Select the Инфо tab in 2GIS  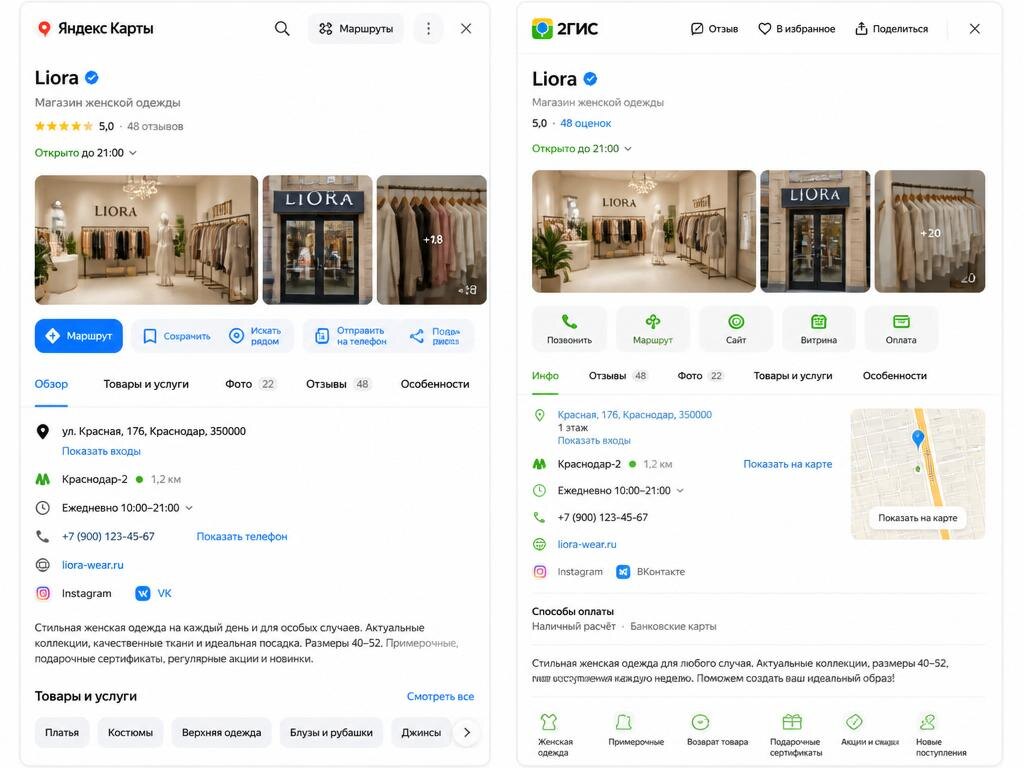pyautogui.click(x=545, y=376)
